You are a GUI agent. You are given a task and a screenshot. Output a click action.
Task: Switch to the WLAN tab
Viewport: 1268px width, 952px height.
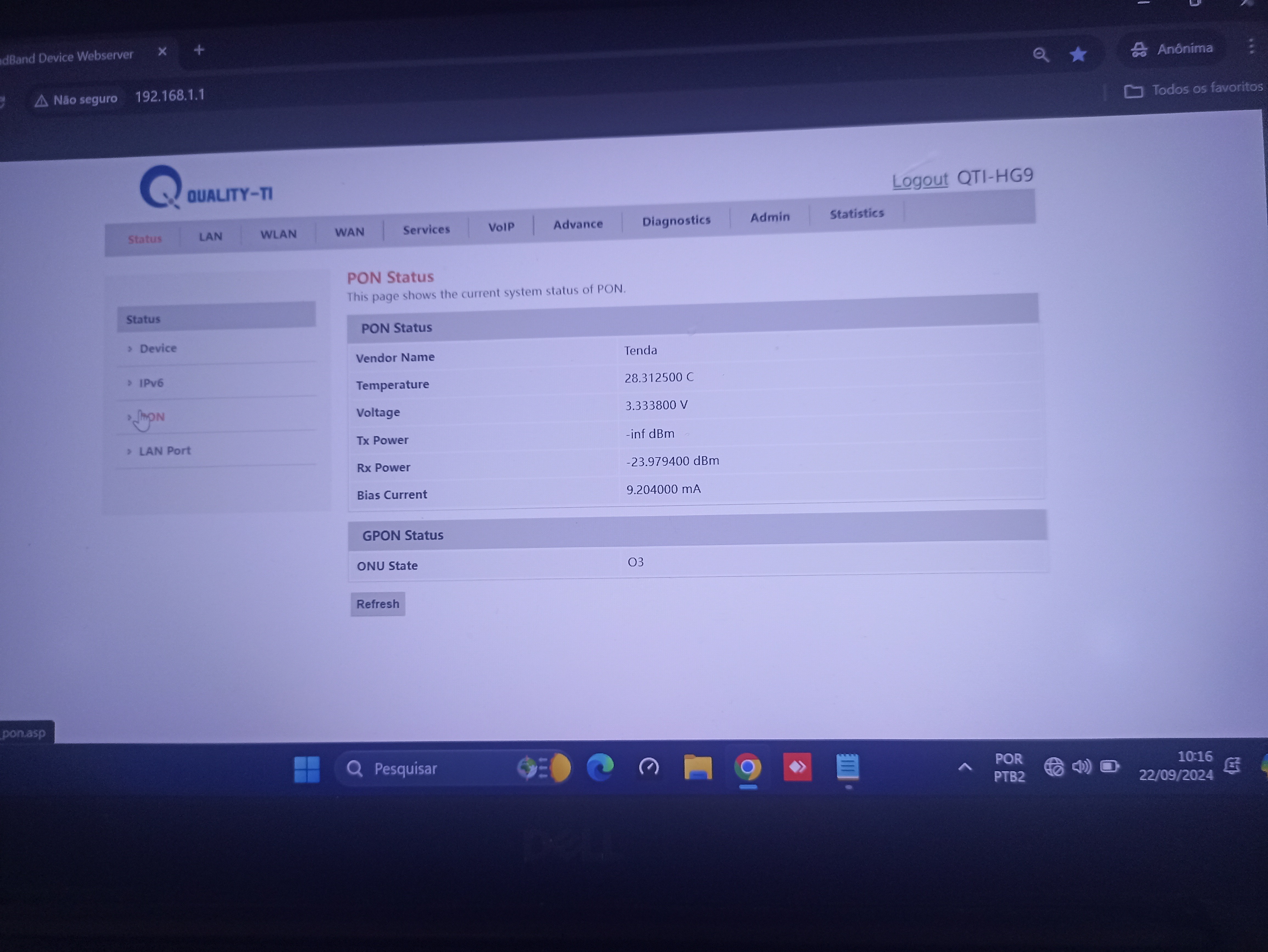279,234
